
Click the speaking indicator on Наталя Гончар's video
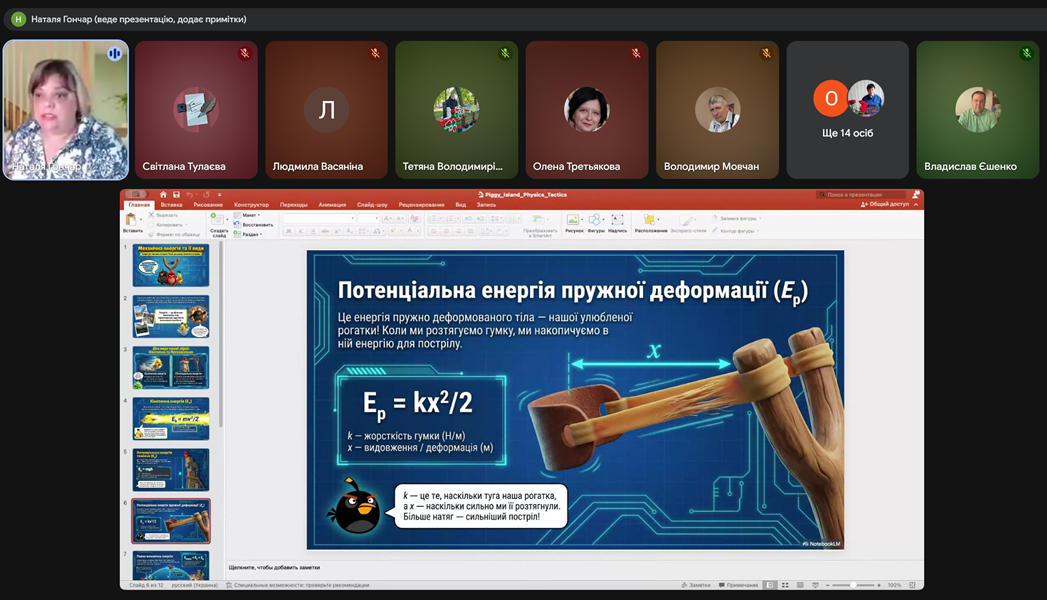tap(114, 53)
